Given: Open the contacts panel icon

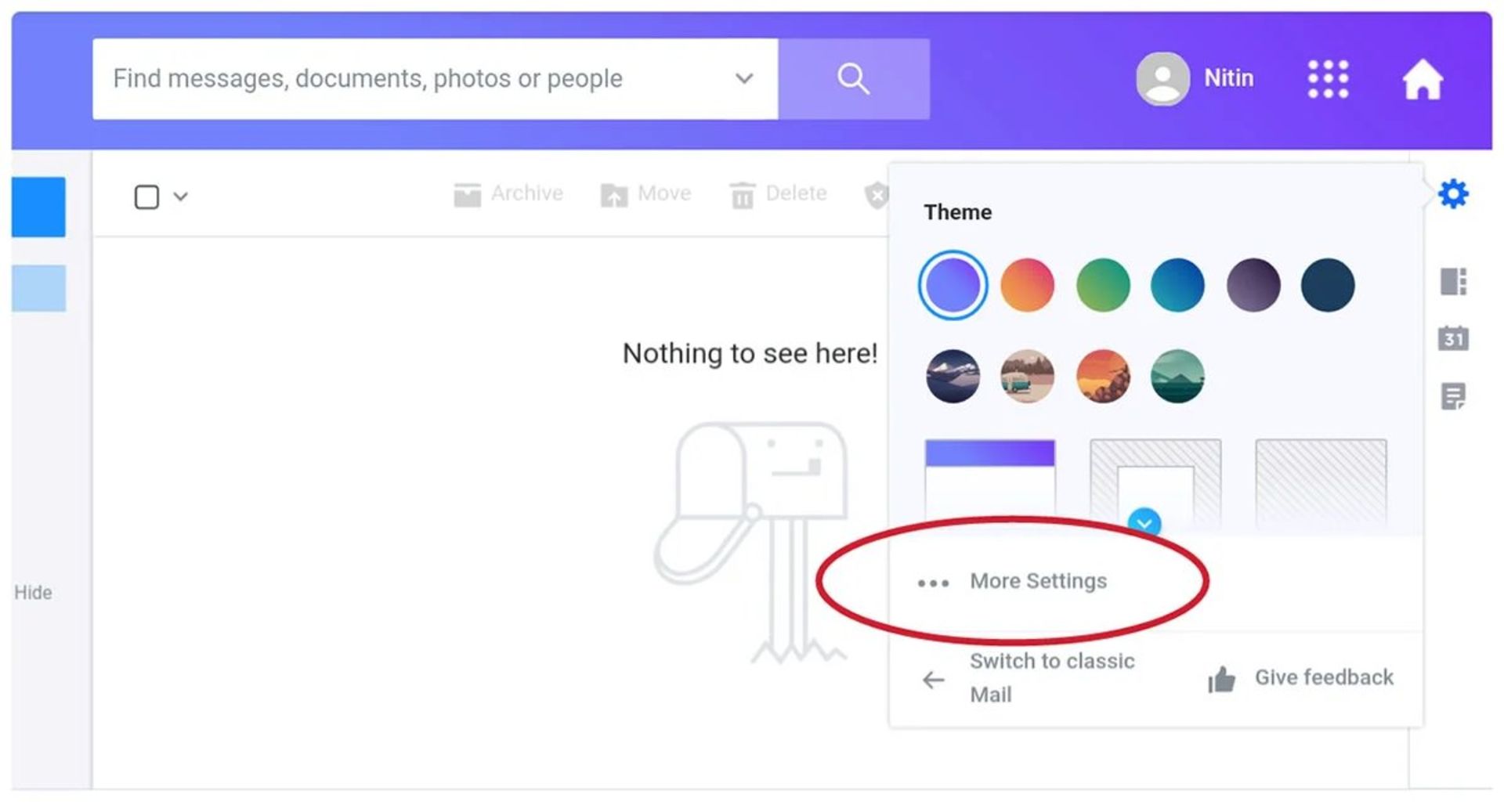Looking at the screenshot, I should pyautogui.click(x=1453, y=282).
